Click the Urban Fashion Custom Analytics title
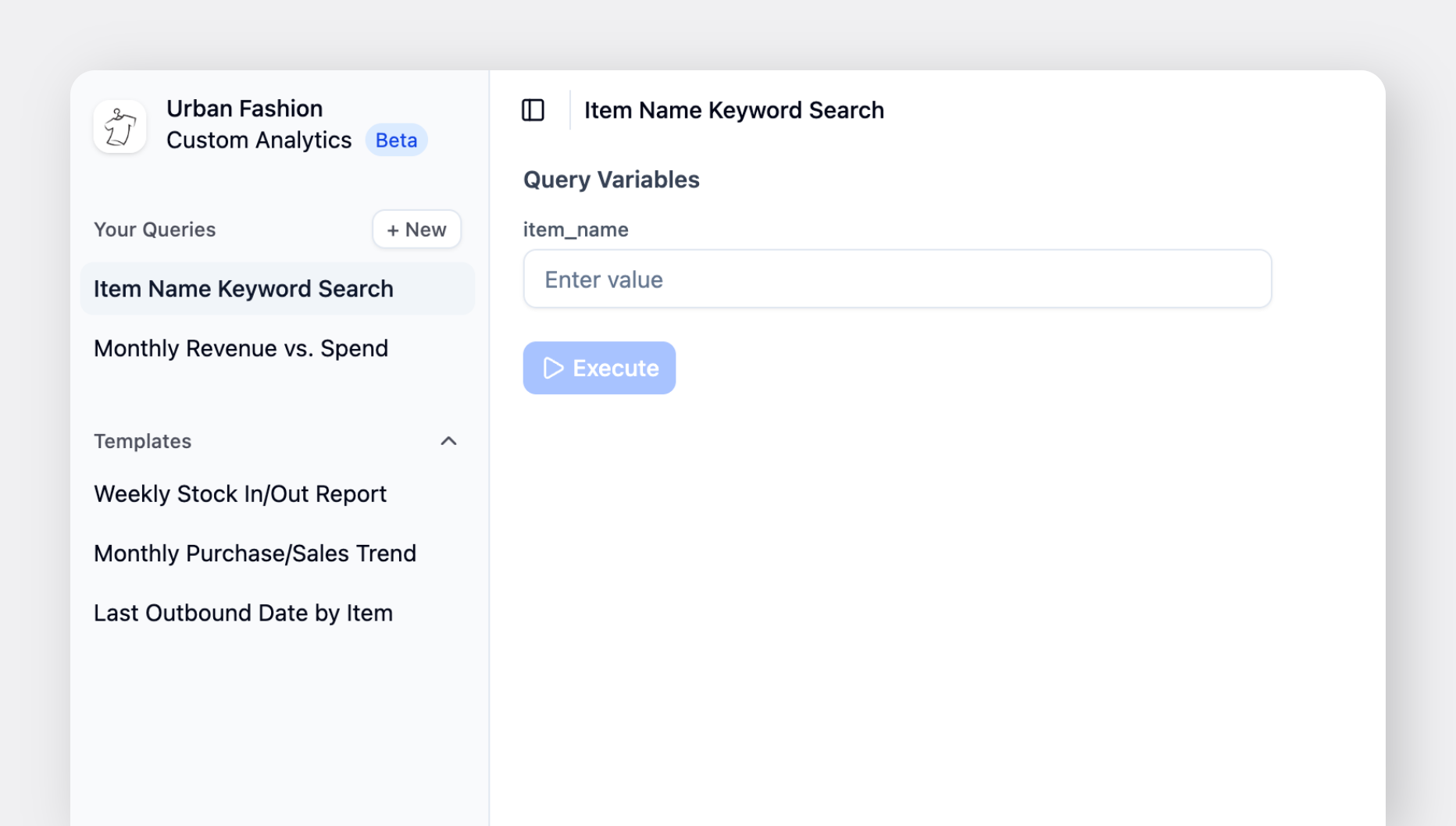Screen dimensions: 1456x826 click(259, 124)
